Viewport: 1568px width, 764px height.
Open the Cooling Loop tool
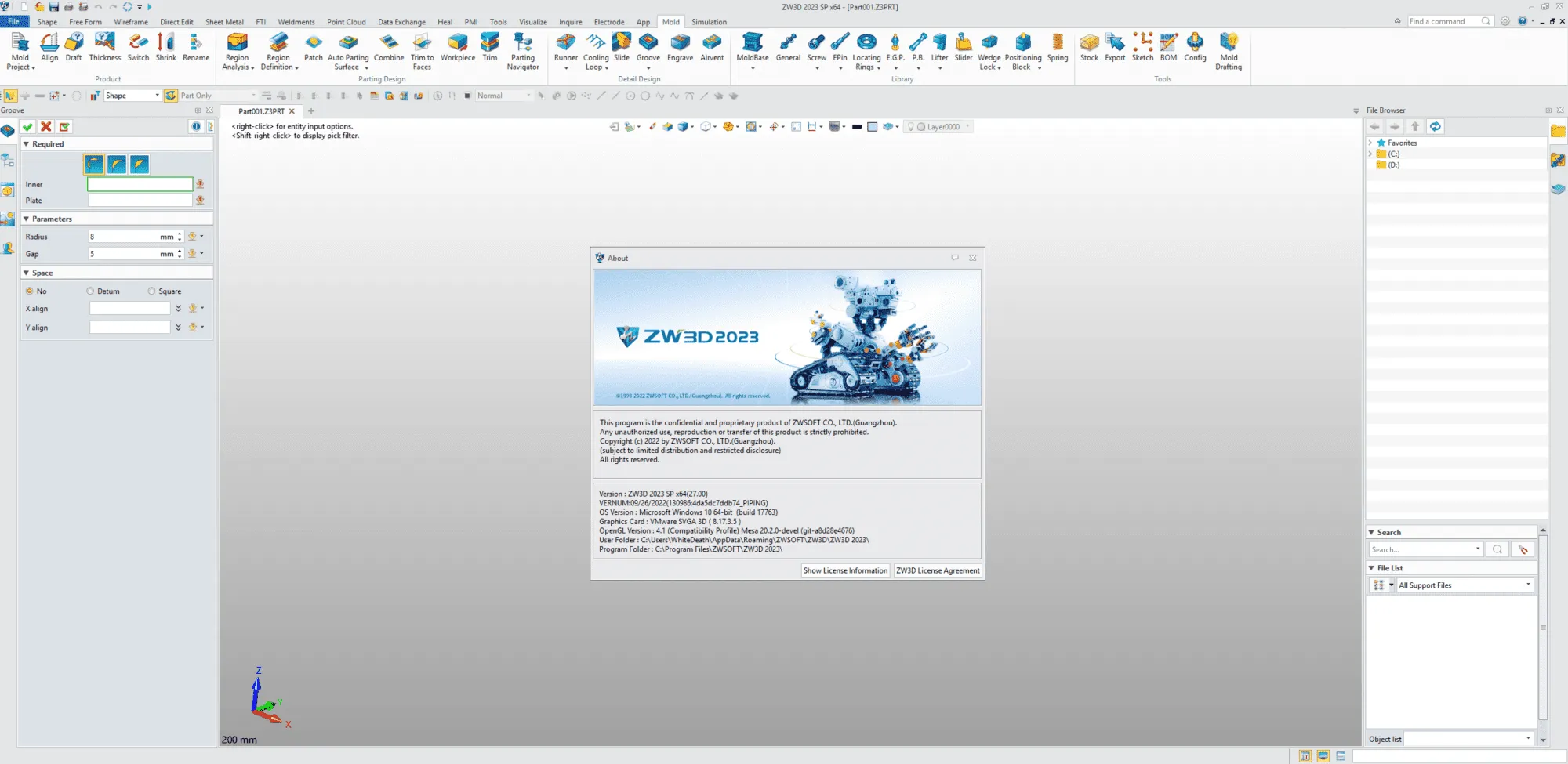tap(596, 51)
